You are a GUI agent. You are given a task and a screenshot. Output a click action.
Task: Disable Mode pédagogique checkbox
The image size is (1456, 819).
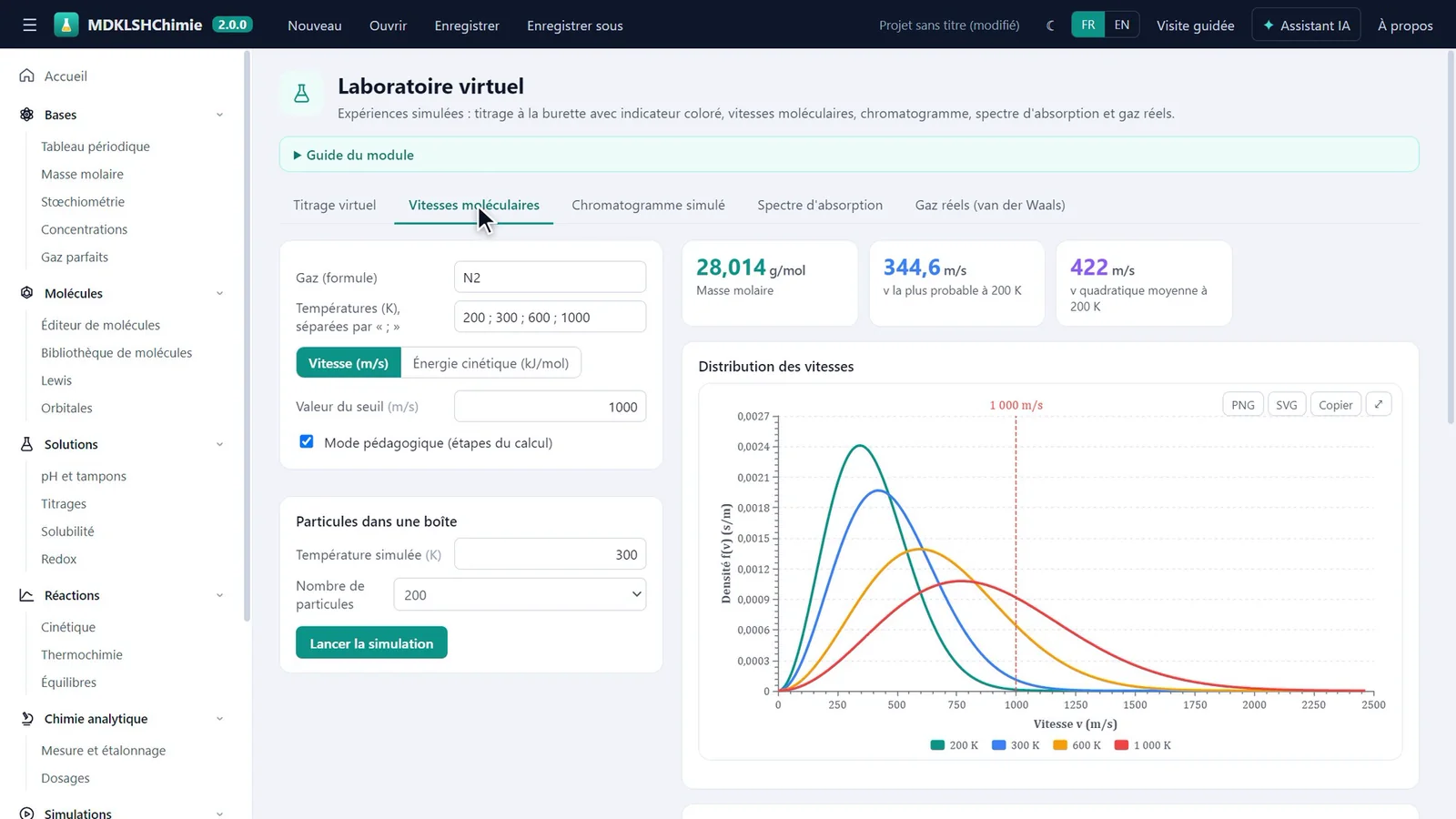click(x=307, y=441)
